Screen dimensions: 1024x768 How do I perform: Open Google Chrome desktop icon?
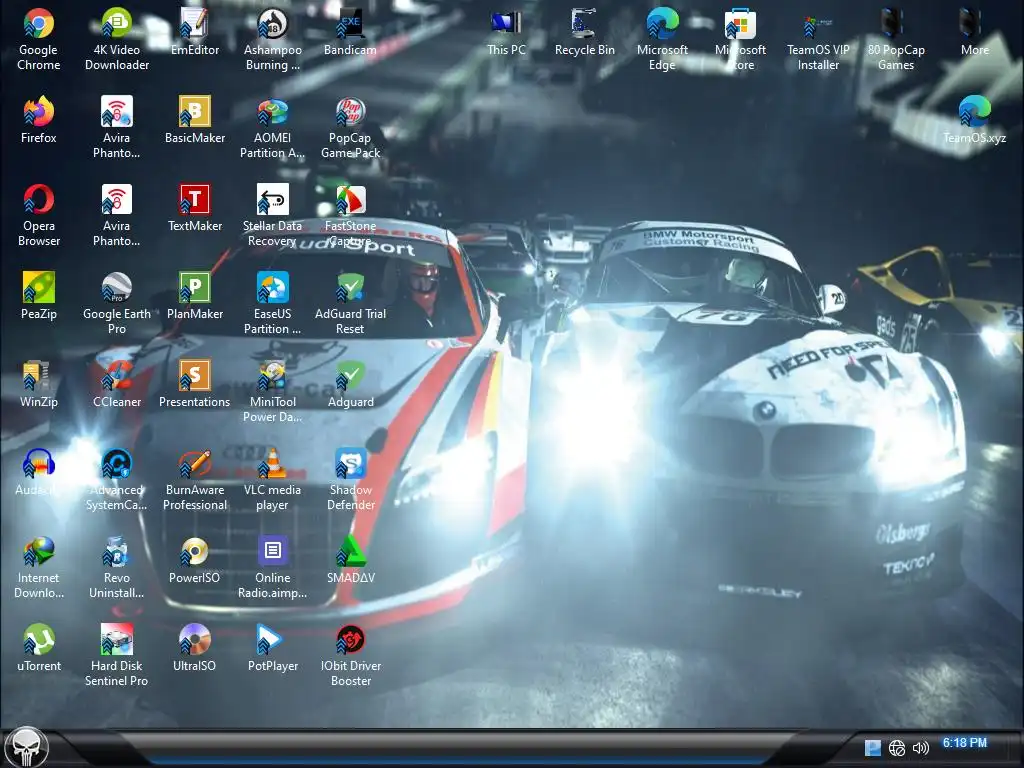[39, 24]
